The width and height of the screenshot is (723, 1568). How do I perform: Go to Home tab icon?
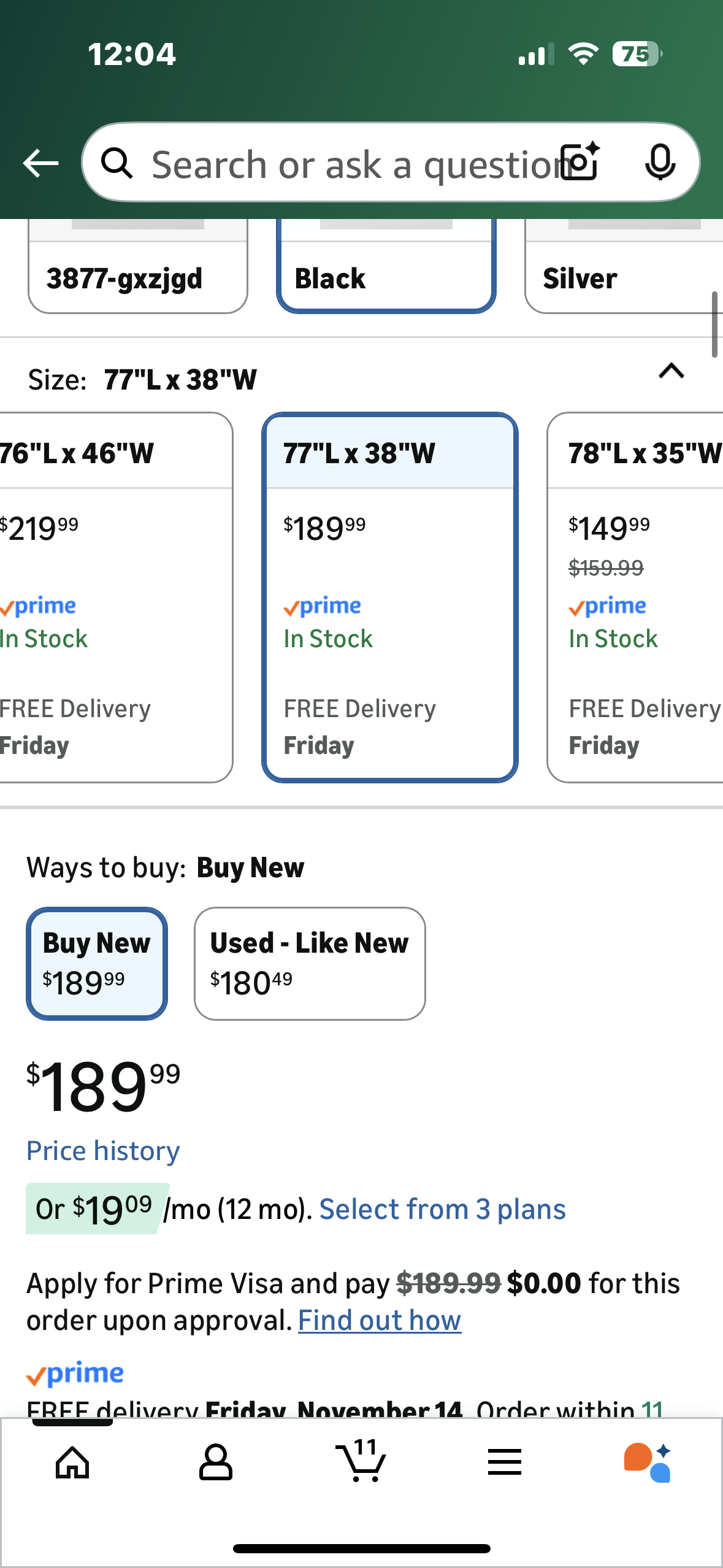(x=72, y=1462)
